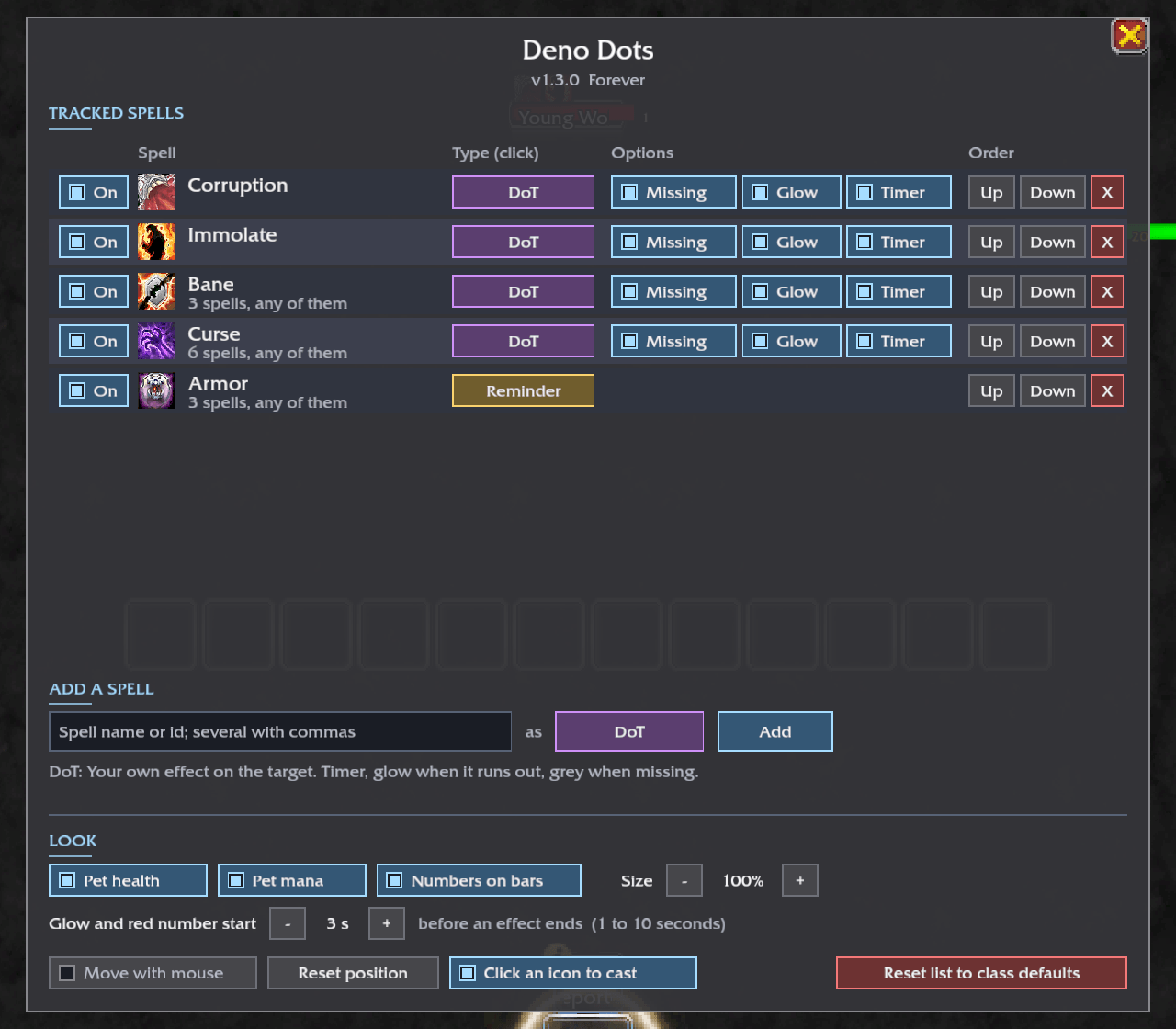Increase glow start seconds

[387, 923]
